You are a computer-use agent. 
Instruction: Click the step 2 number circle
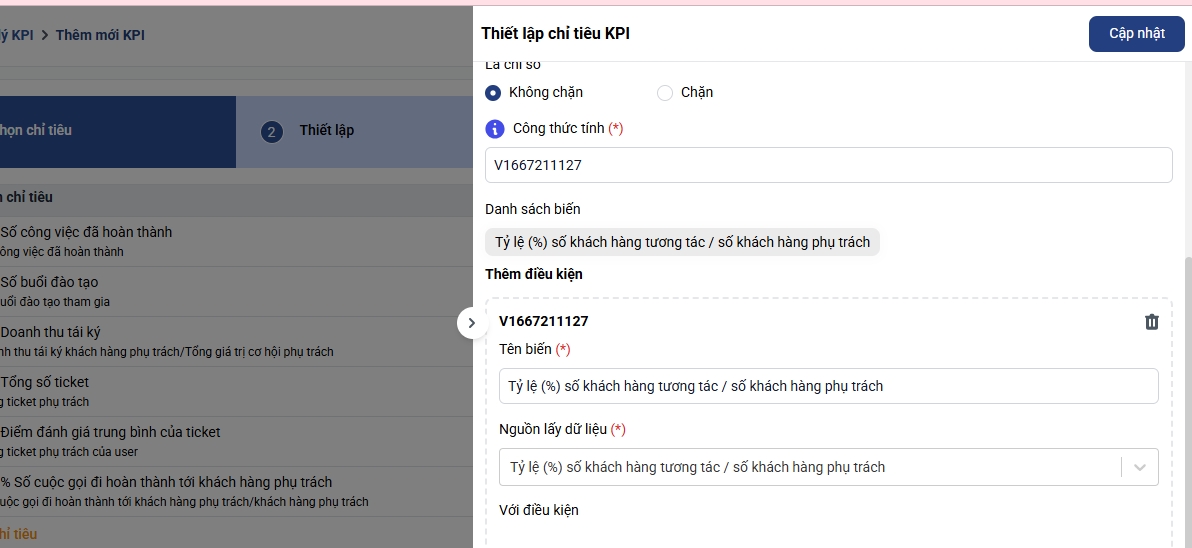pos(272,131)
